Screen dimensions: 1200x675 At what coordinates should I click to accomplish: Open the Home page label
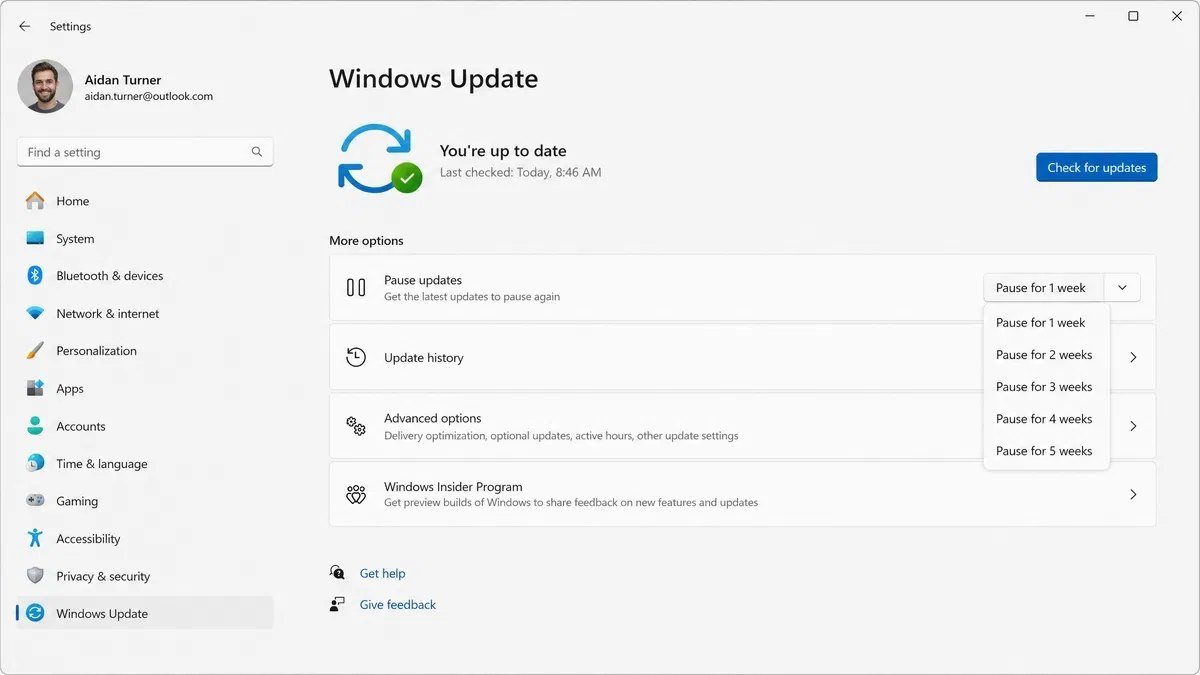coord(73,201)
